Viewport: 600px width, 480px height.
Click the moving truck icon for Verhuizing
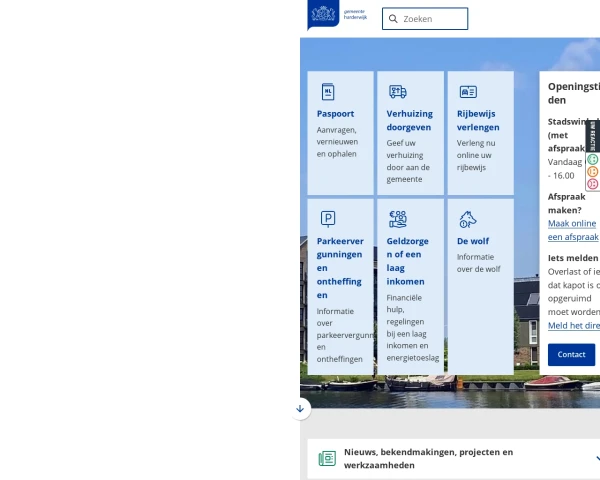(398, 92)
